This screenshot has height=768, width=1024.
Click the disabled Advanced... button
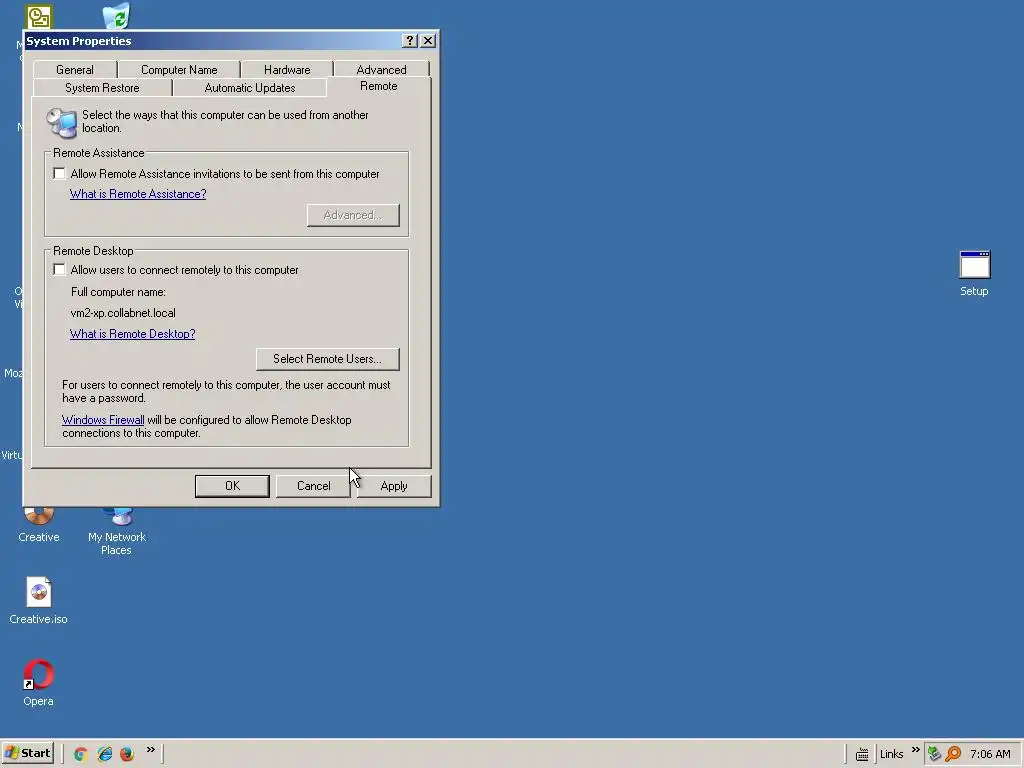[x=353, y=216]
